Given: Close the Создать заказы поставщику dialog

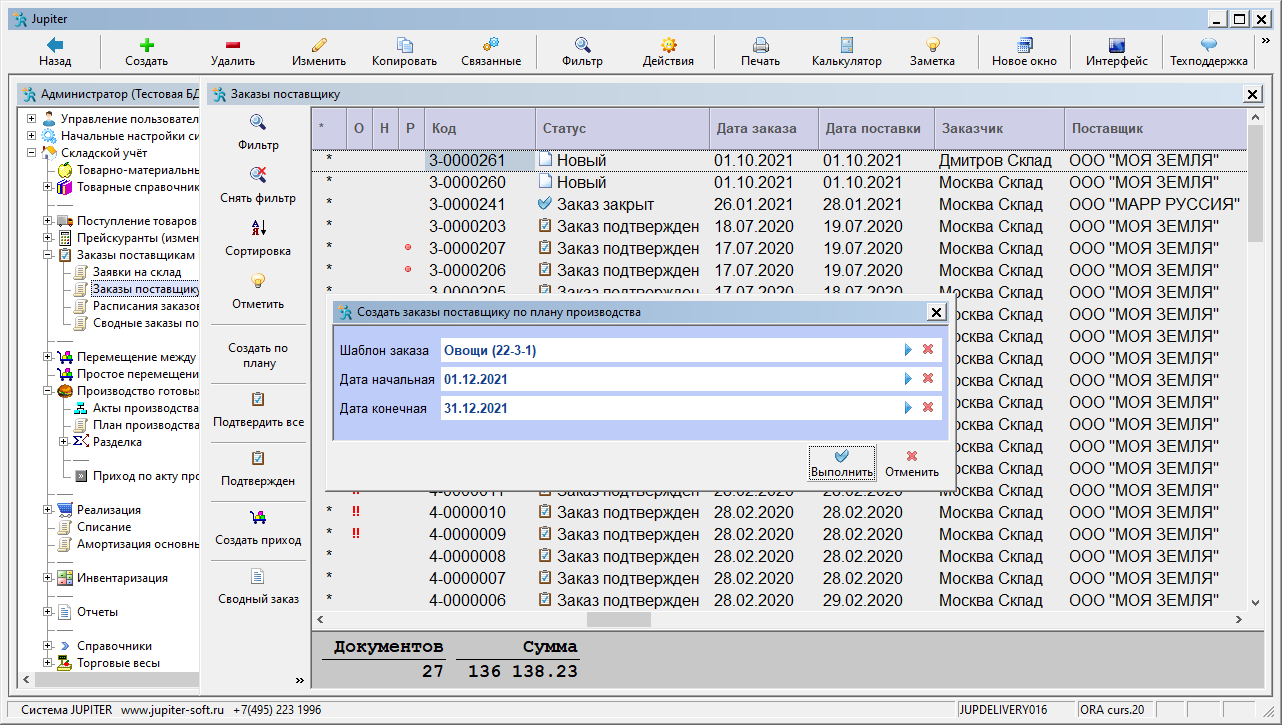Looking at the screenshot, I should [x=936, y=312].
